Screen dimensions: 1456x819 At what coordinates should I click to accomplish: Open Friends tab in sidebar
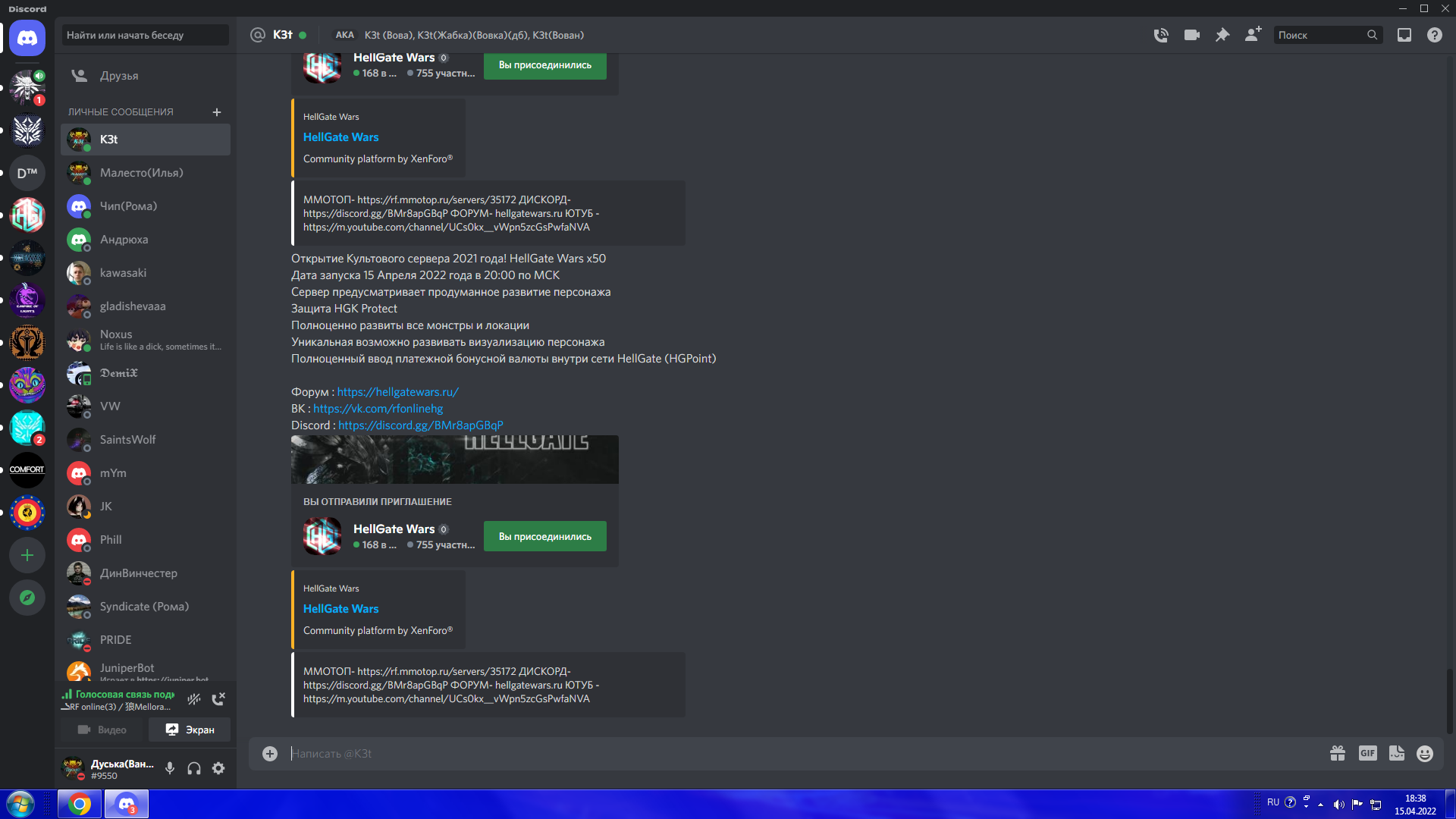(146, 76)
